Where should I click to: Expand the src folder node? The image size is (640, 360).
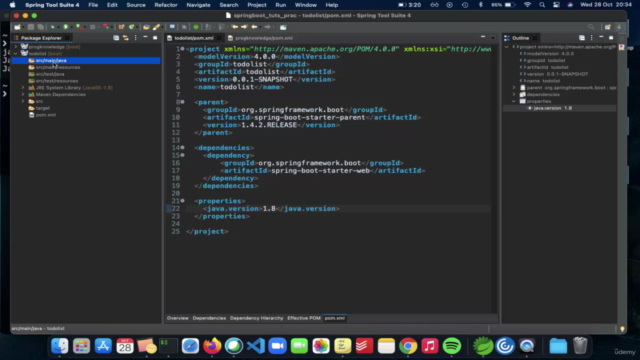23,101
